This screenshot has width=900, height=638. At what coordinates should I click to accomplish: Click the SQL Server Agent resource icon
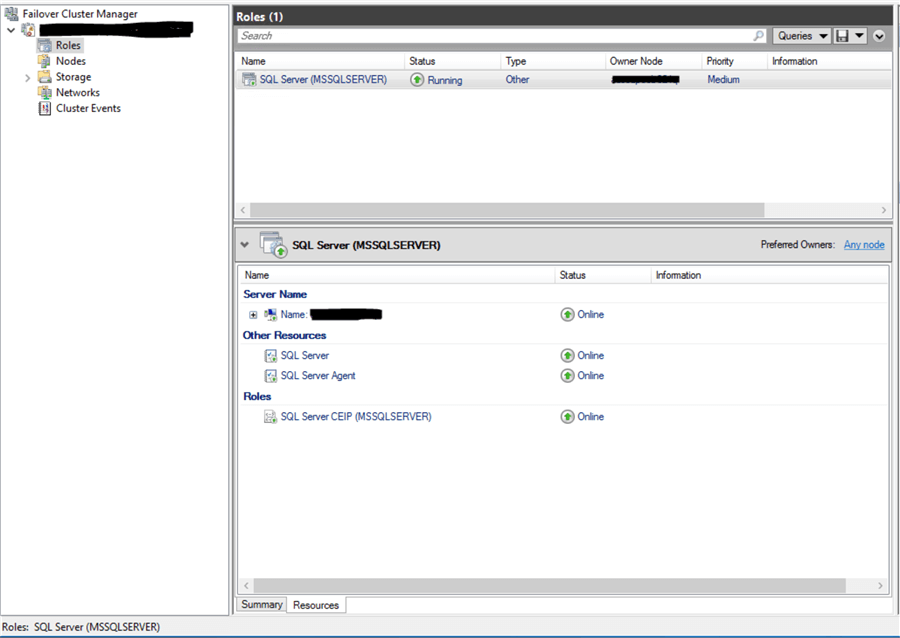click(270, 376)
